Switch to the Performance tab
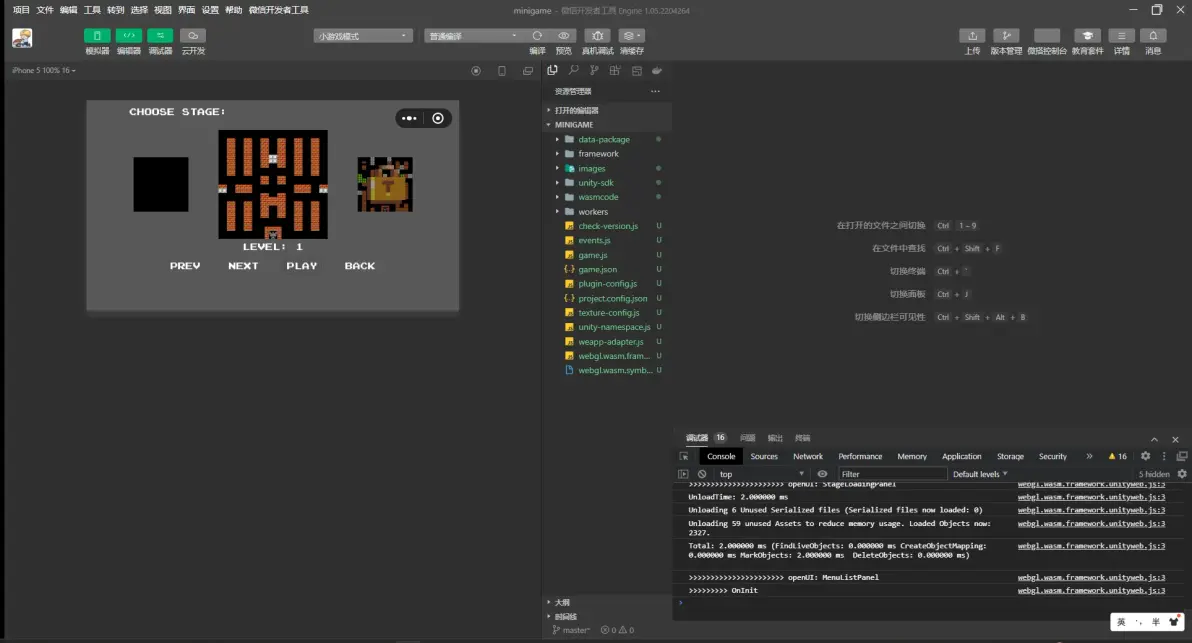Viewport: 1192px width, 643px height. (x=860, y=456)
